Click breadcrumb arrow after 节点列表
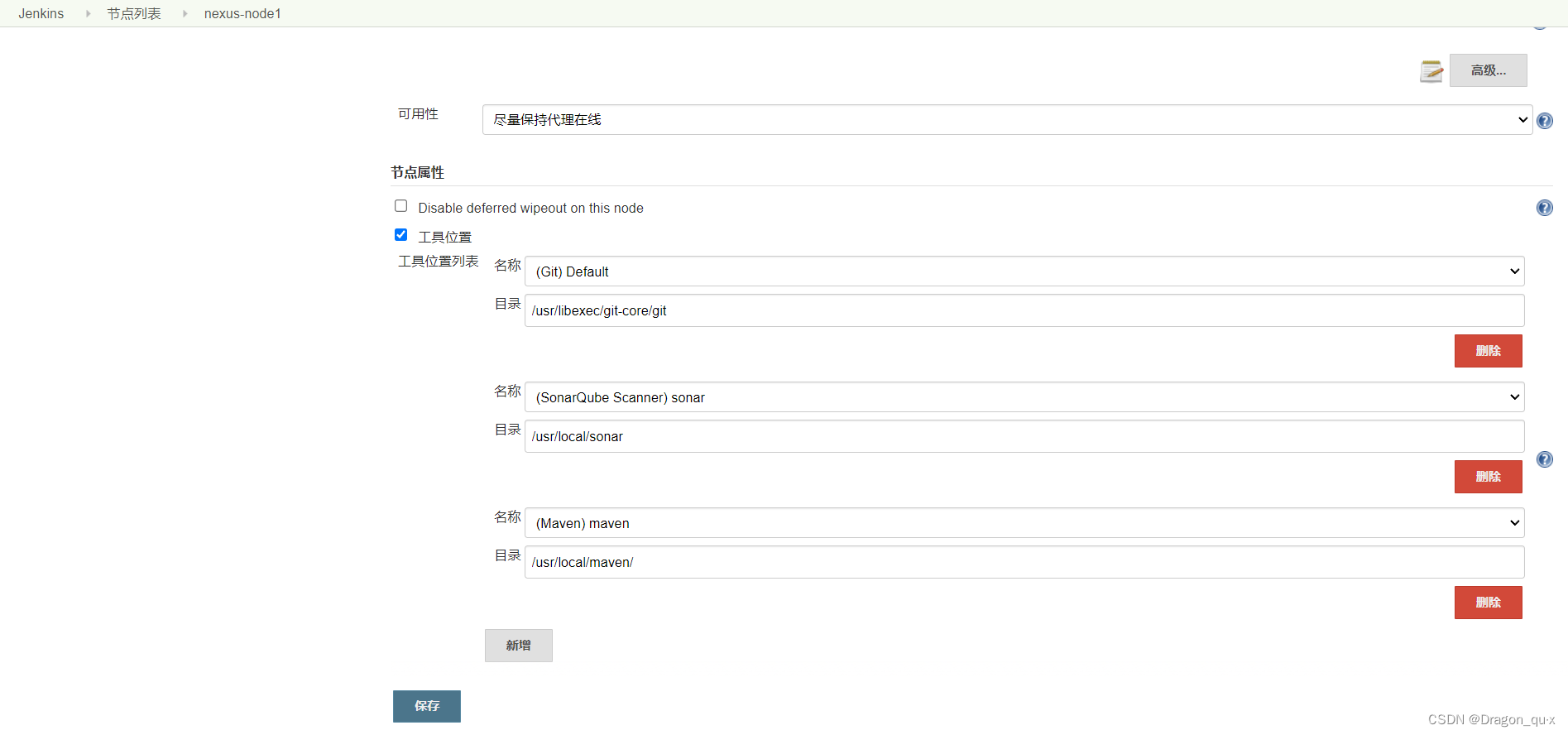Screen dimensions: 1568x735 (x=185, y=14)
